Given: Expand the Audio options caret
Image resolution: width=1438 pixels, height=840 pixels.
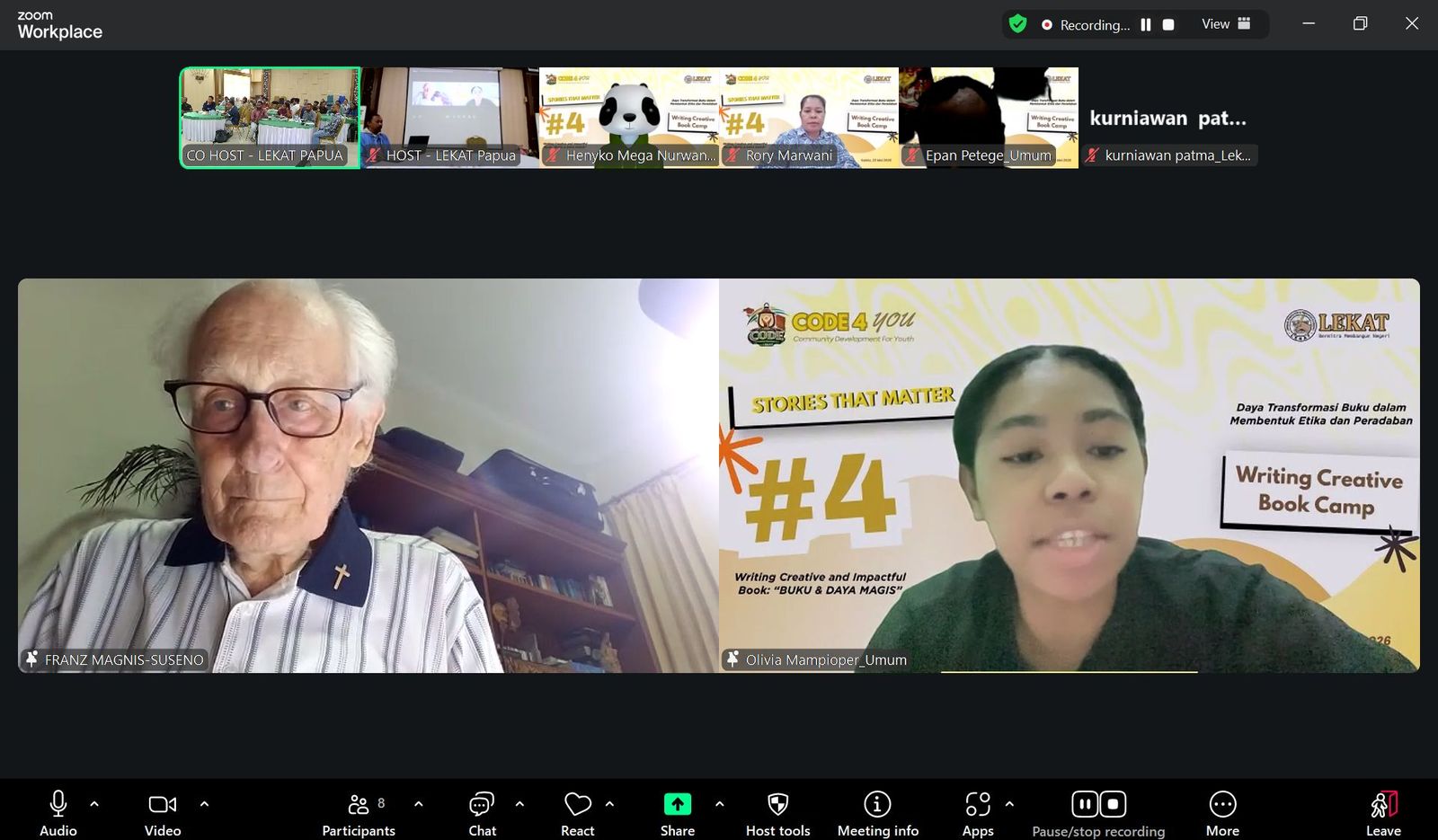Looking at the screenshot, I should 94,804.
